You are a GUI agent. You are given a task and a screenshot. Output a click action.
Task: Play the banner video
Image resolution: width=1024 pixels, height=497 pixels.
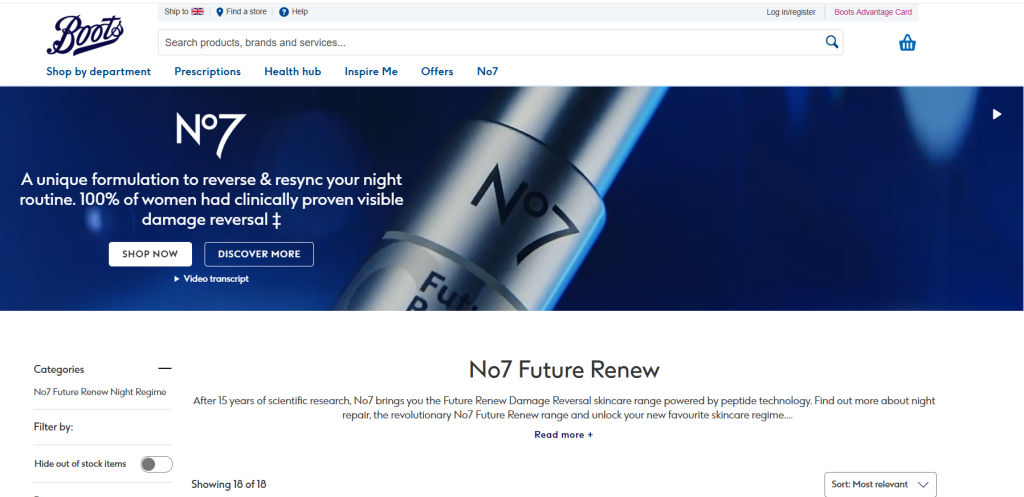[x=997, y=114]
